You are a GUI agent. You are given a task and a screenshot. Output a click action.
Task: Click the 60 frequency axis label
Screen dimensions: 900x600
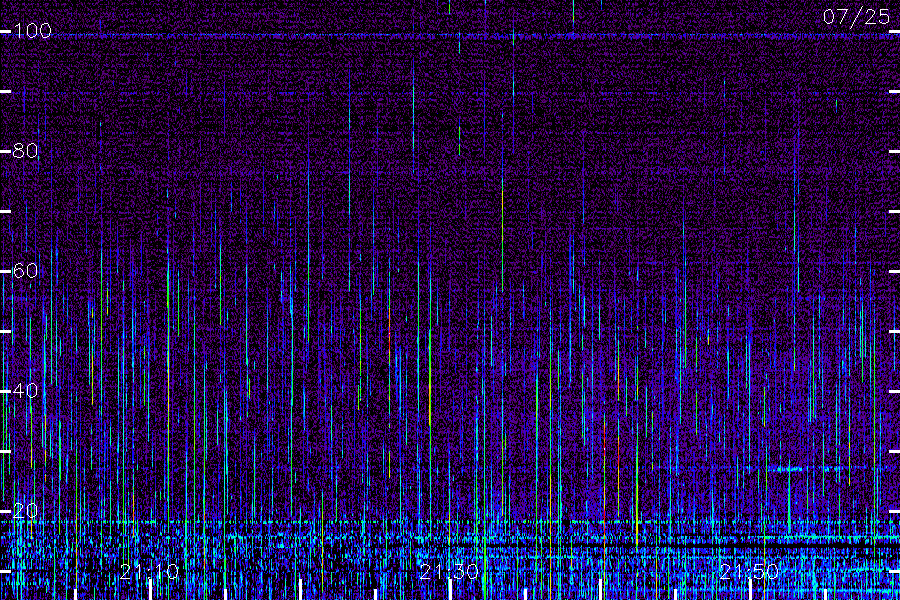[25, 270]
